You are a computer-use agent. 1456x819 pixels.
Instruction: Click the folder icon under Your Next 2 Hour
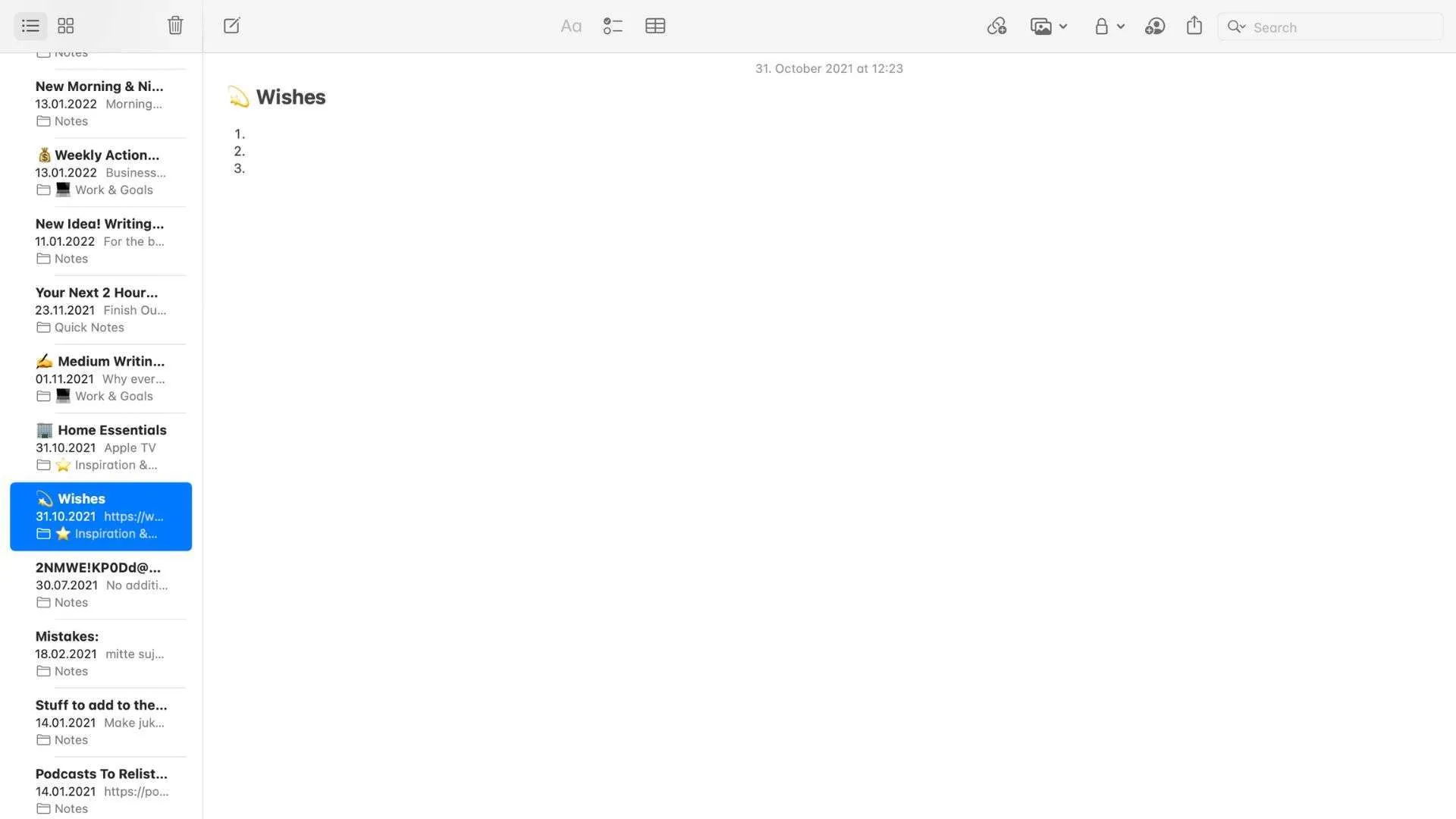click(x=43, y=328)
